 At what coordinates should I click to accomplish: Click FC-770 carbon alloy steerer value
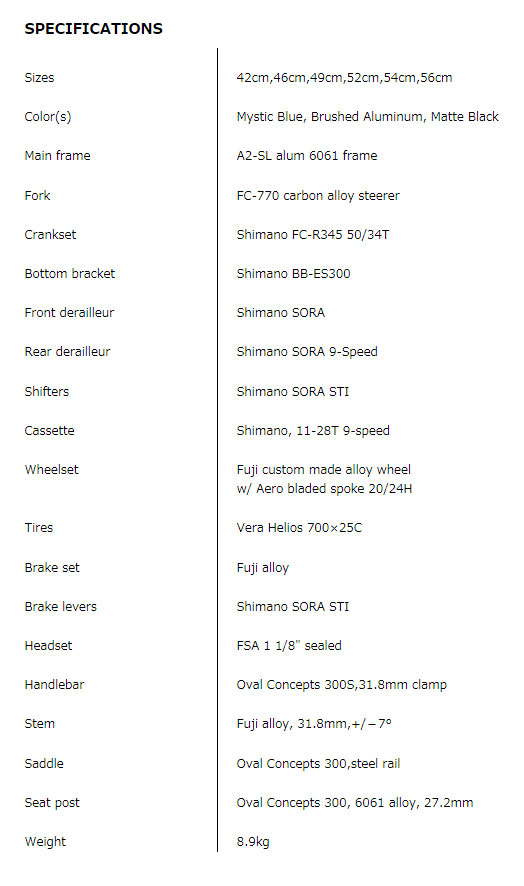[x=318, y=196]
